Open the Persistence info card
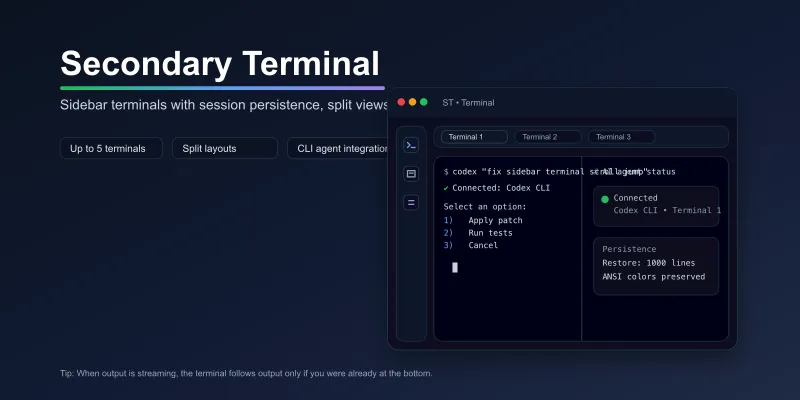This screenshot has width=800, height=400. coord(656,266)
